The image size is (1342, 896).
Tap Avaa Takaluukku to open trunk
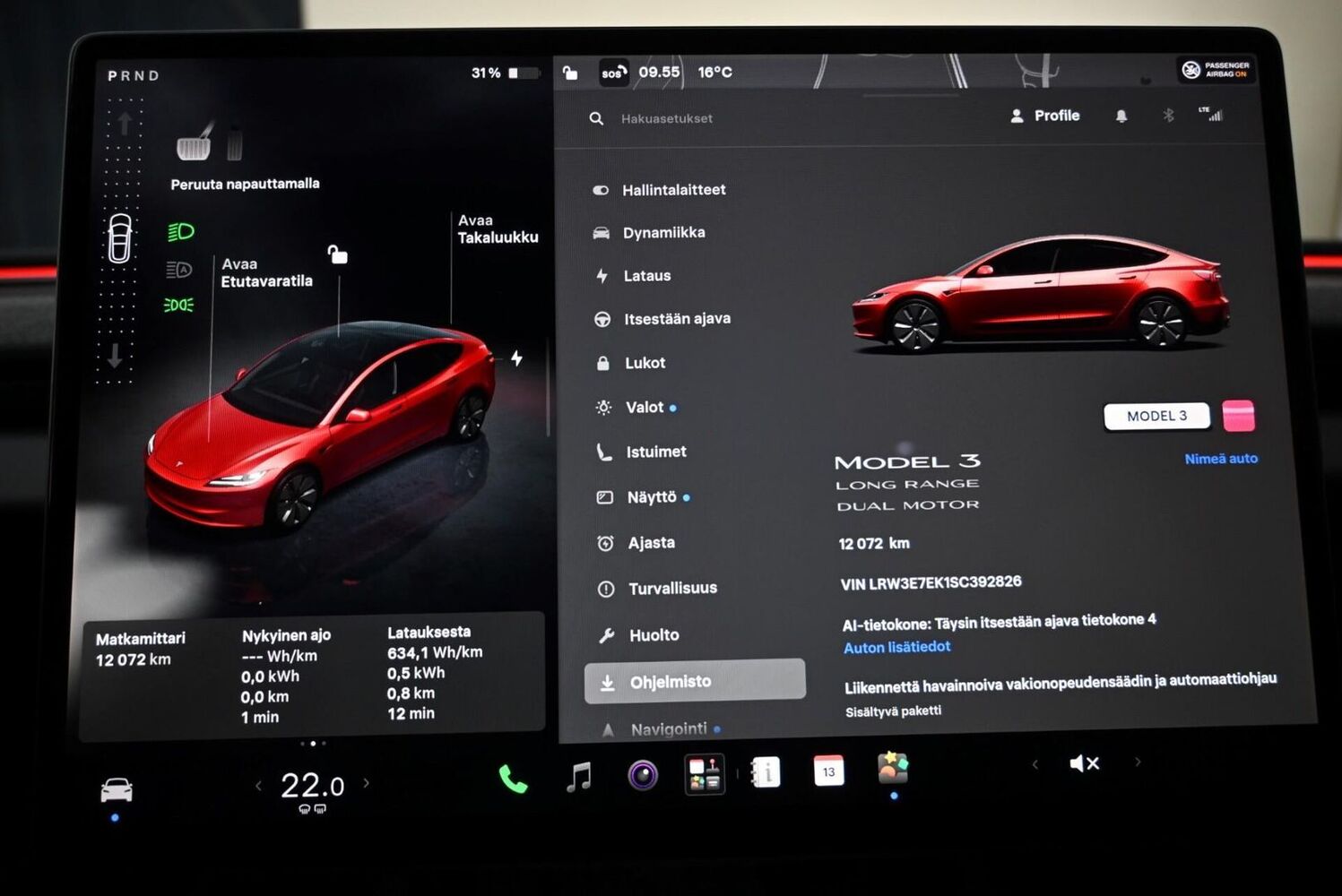pyautogui.click(x=498, y=228)
